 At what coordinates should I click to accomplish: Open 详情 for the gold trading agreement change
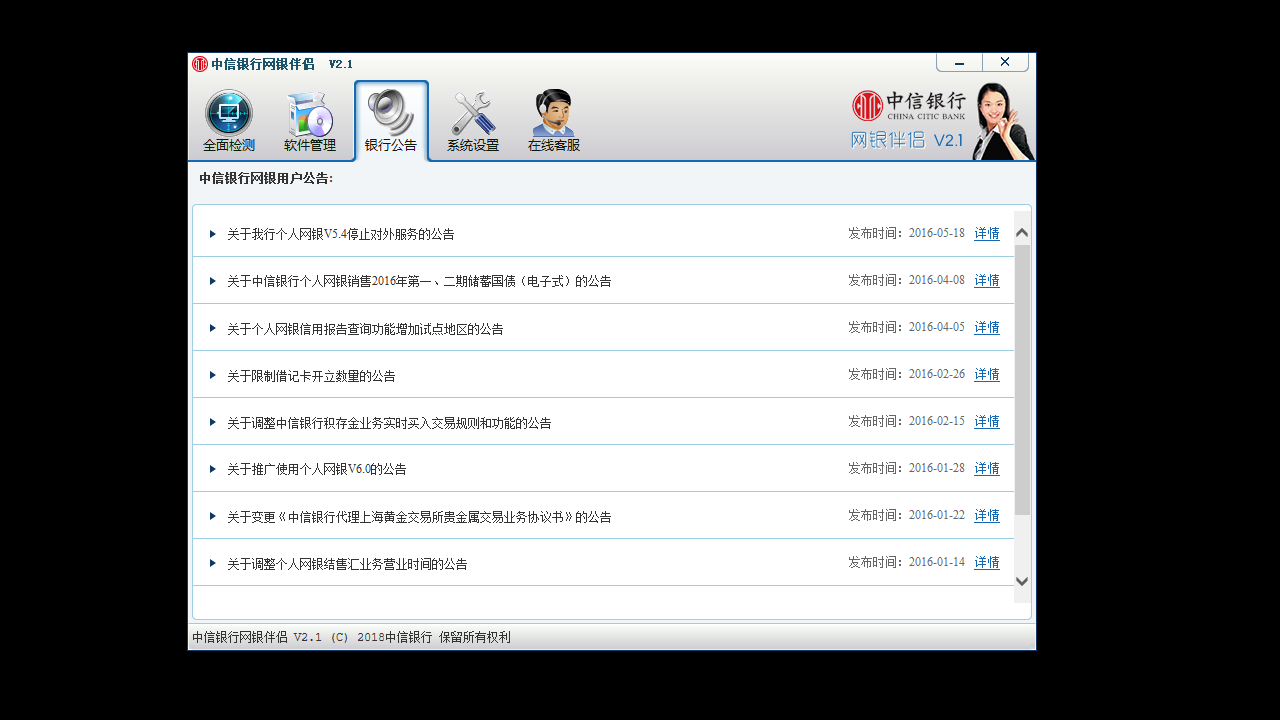click(x=986, y=515)
